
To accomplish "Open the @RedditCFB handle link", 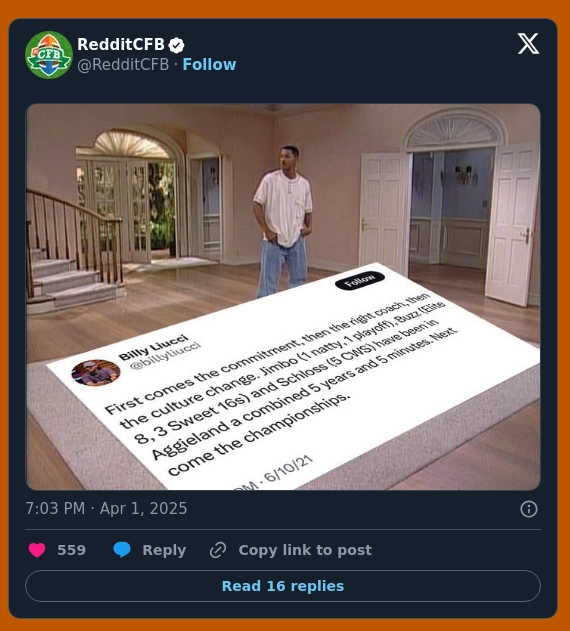I will click(x=123, y=64).
